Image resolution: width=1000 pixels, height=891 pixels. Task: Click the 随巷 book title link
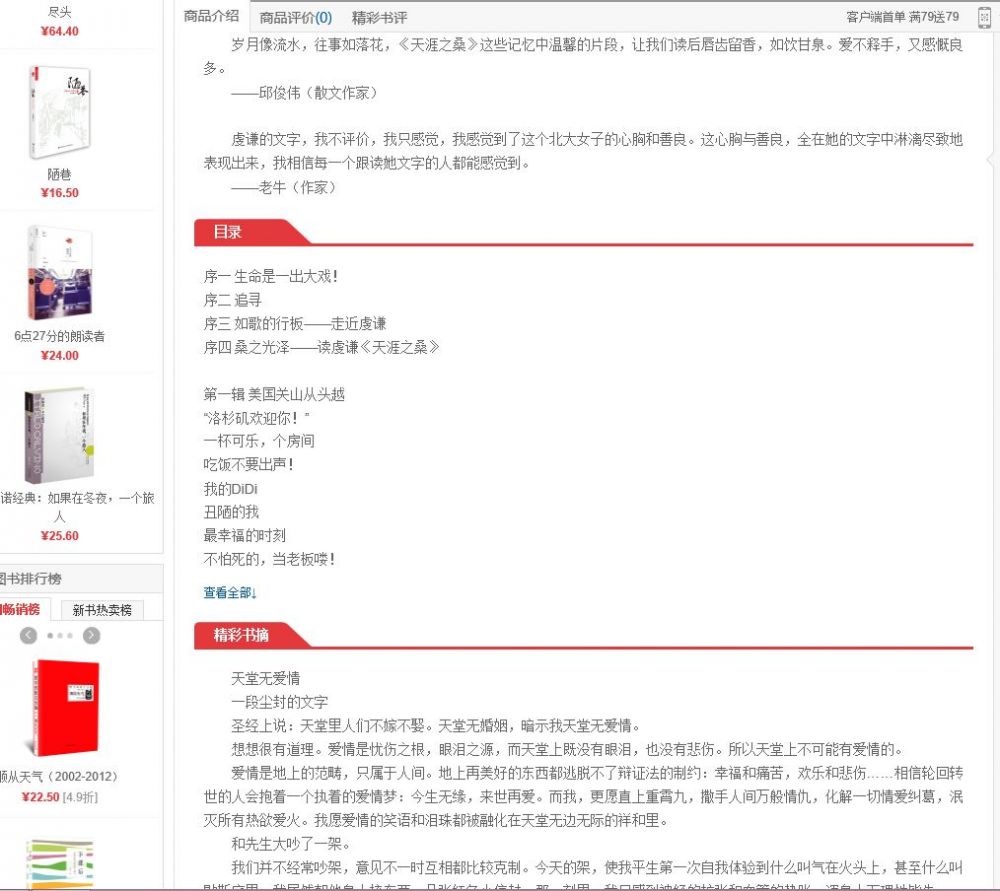60,174
